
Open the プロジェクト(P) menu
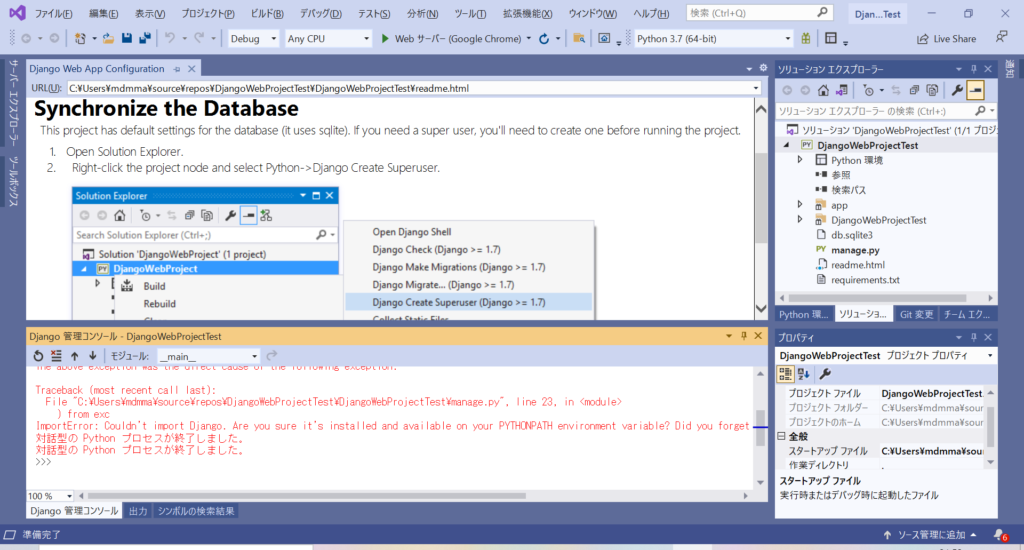pyautogui.click(x=208, y=13)
